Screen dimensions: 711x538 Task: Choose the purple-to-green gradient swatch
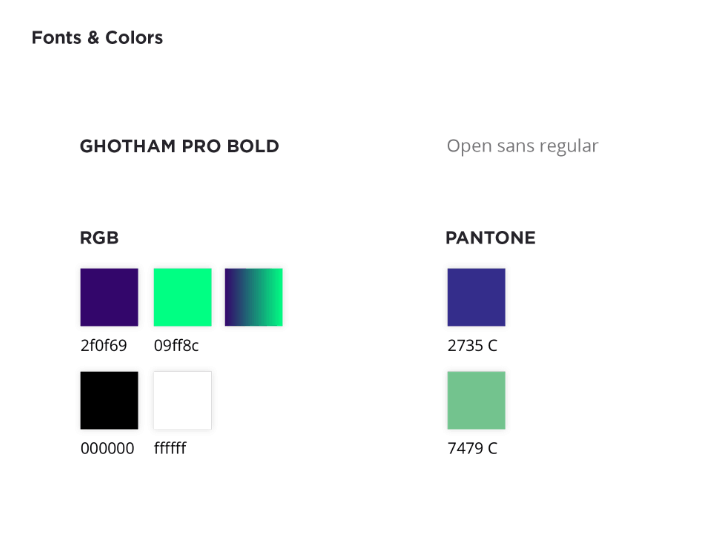[x=253, y=297]
